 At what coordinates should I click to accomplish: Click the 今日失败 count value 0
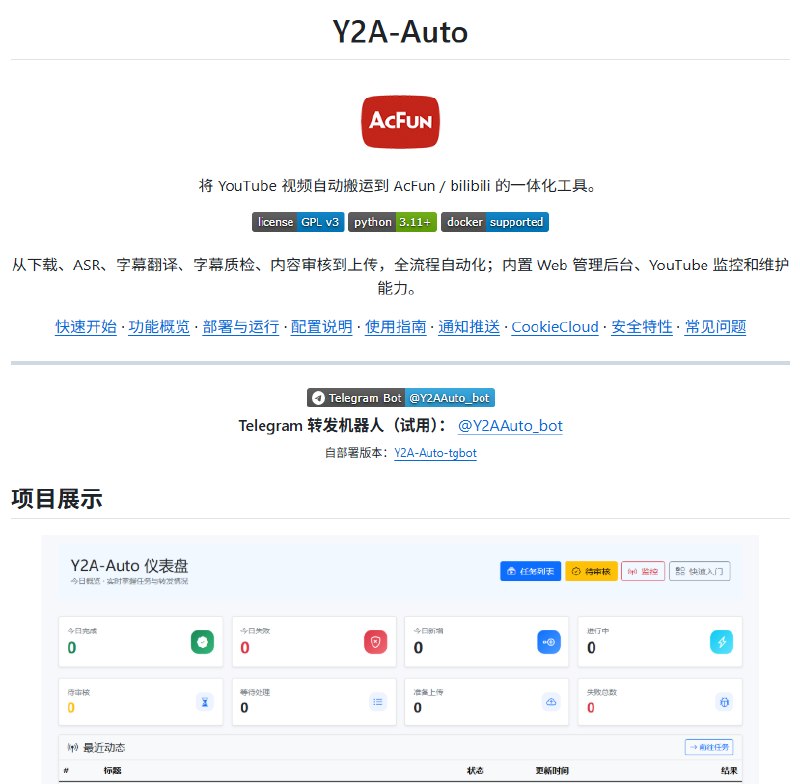click(x=245, y=648)
